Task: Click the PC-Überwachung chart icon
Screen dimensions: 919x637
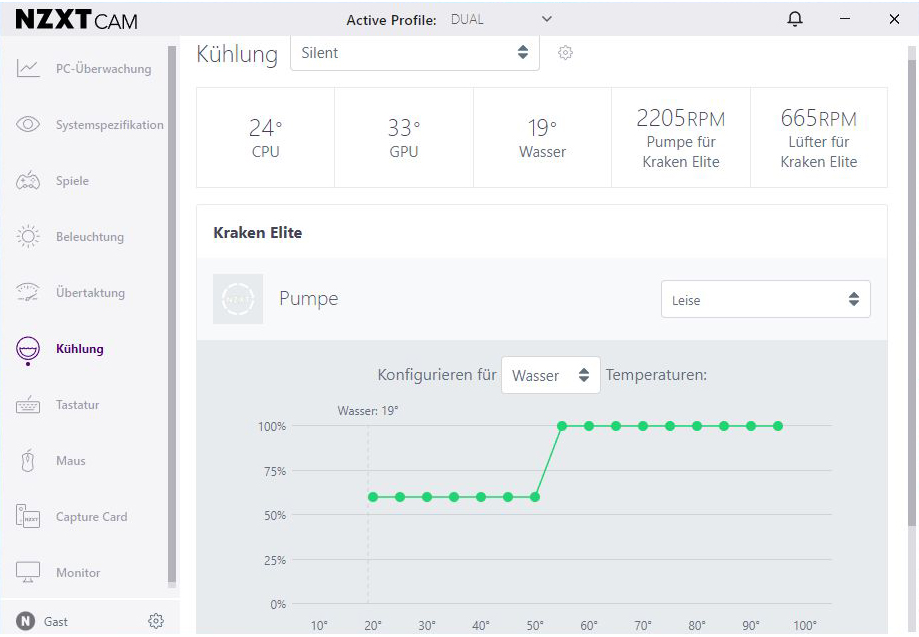Action: (x=28, y=69)
